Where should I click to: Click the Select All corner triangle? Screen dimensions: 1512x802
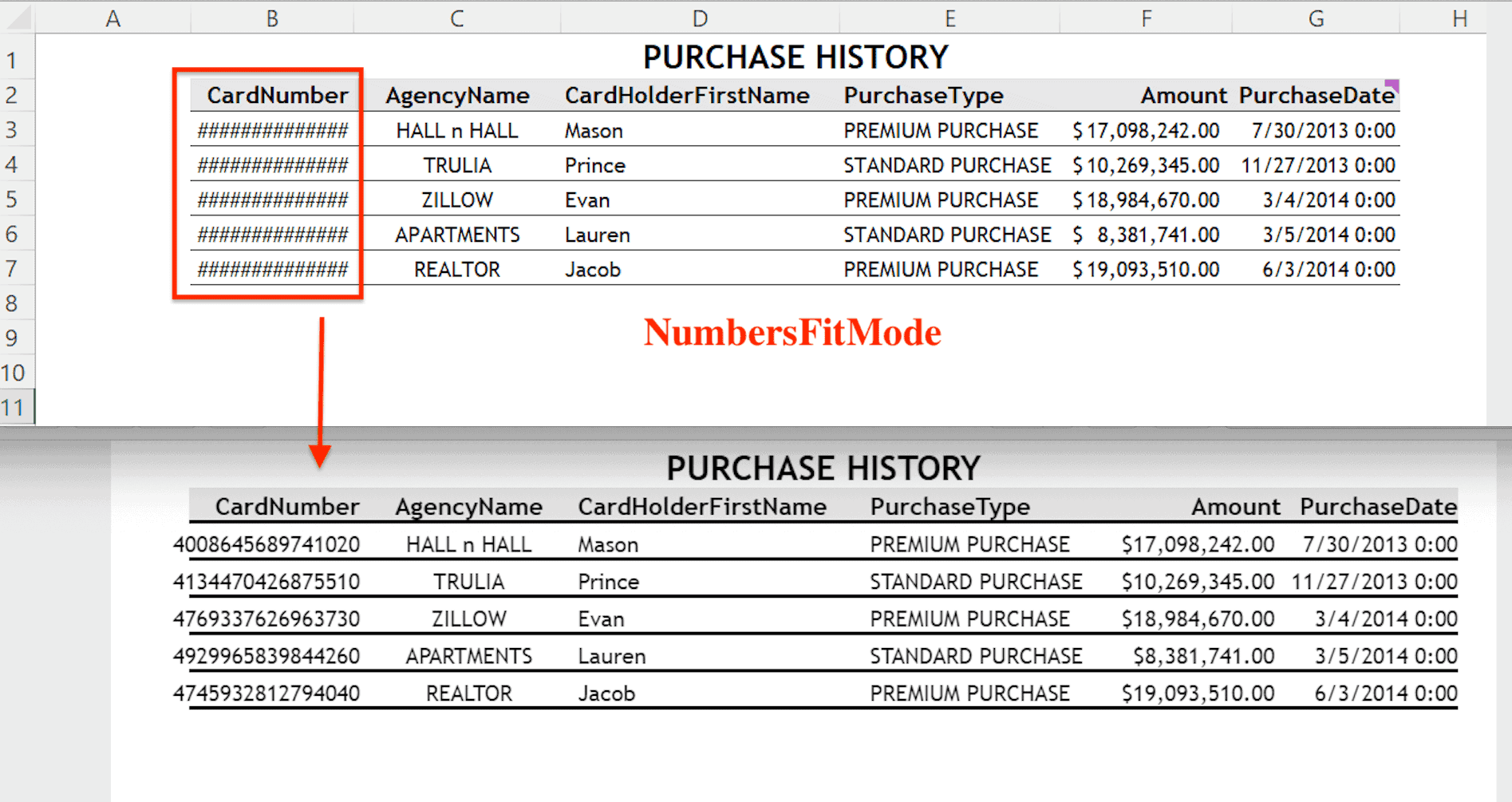pos(19,18)
